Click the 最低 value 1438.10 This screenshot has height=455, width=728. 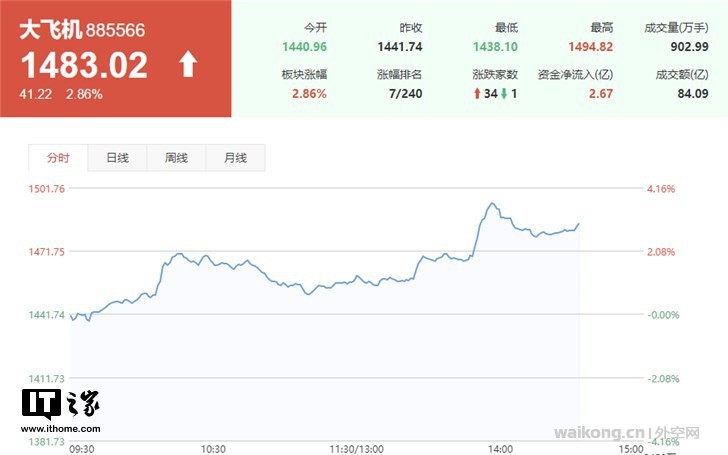pyautogui.click(x=495, y=47)
